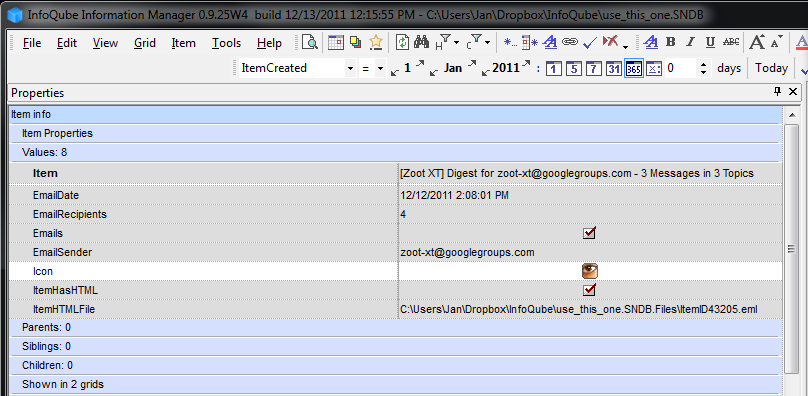Increment the days spinner up arrow
808x396 pixels.
[704, 64]
